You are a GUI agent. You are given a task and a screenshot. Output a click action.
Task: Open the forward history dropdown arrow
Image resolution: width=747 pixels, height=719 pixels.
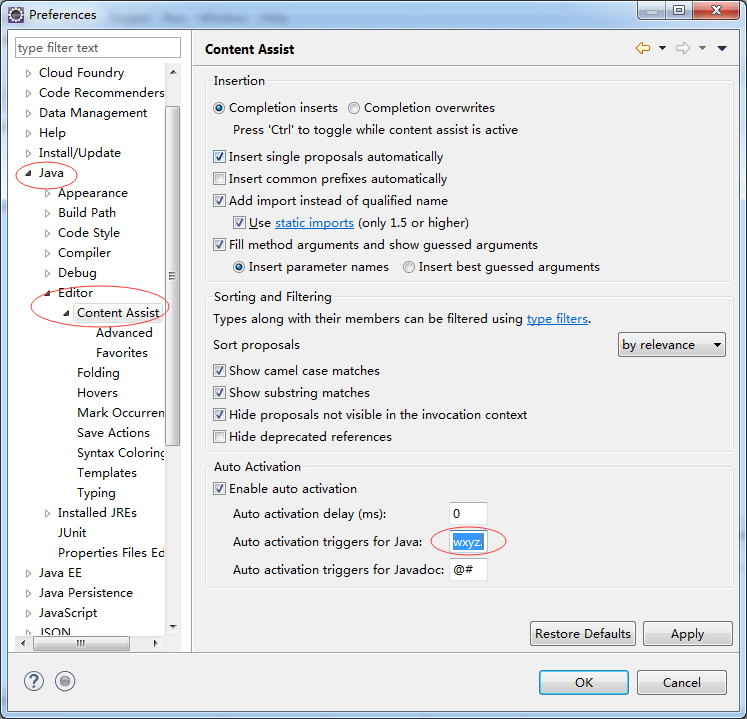(702, 48)
